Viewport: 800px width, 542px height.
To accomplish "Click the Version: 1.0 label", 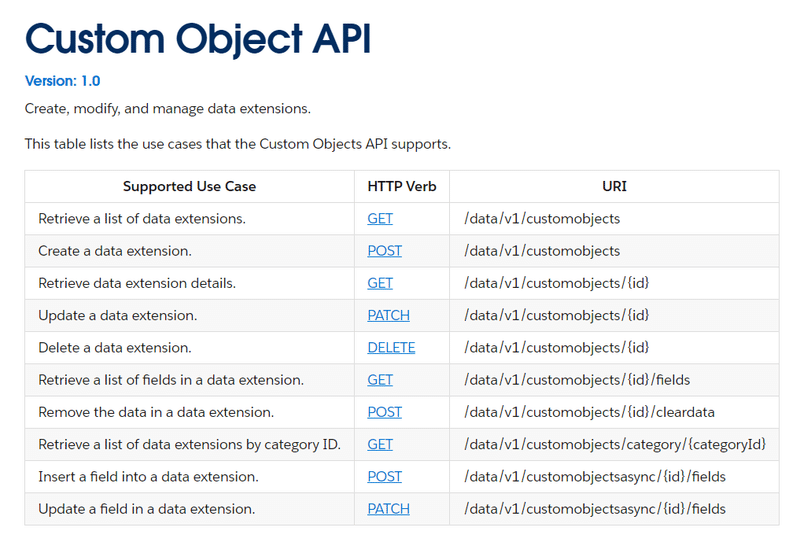I will (x=62, y=81).
